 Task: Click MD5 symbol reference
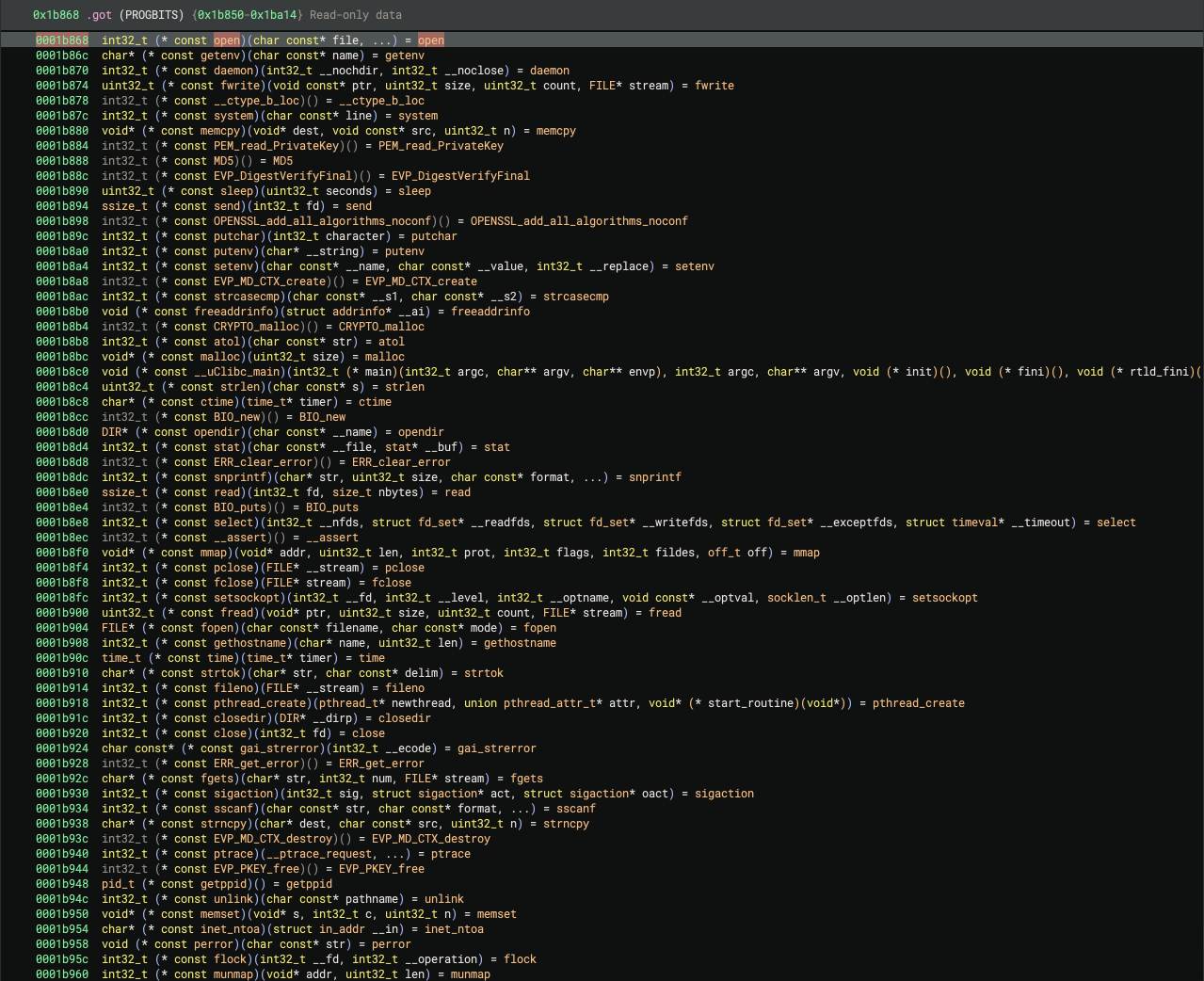[x=282, y=161]
